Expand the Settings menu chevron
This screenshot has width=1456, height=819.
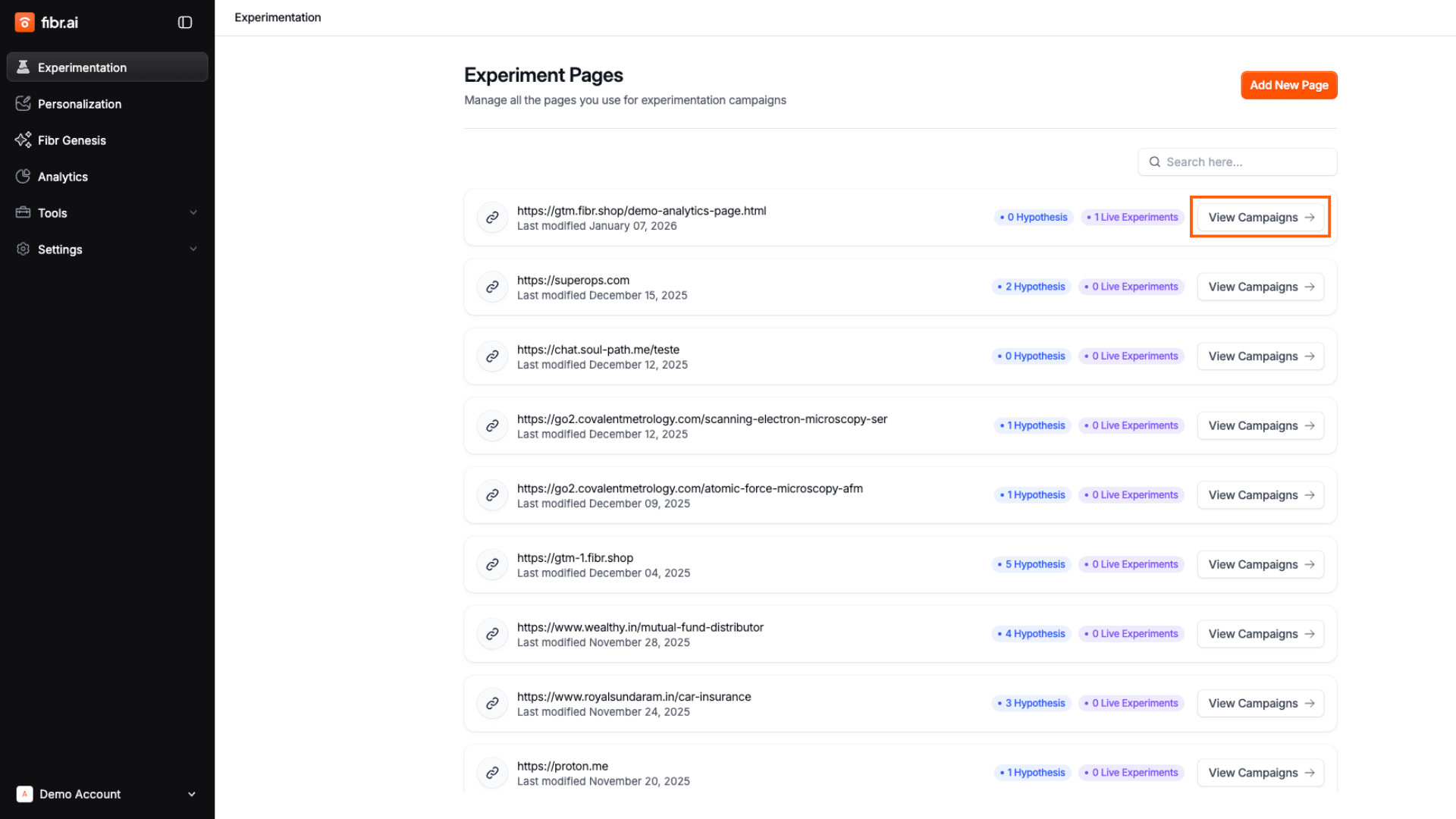193,249
